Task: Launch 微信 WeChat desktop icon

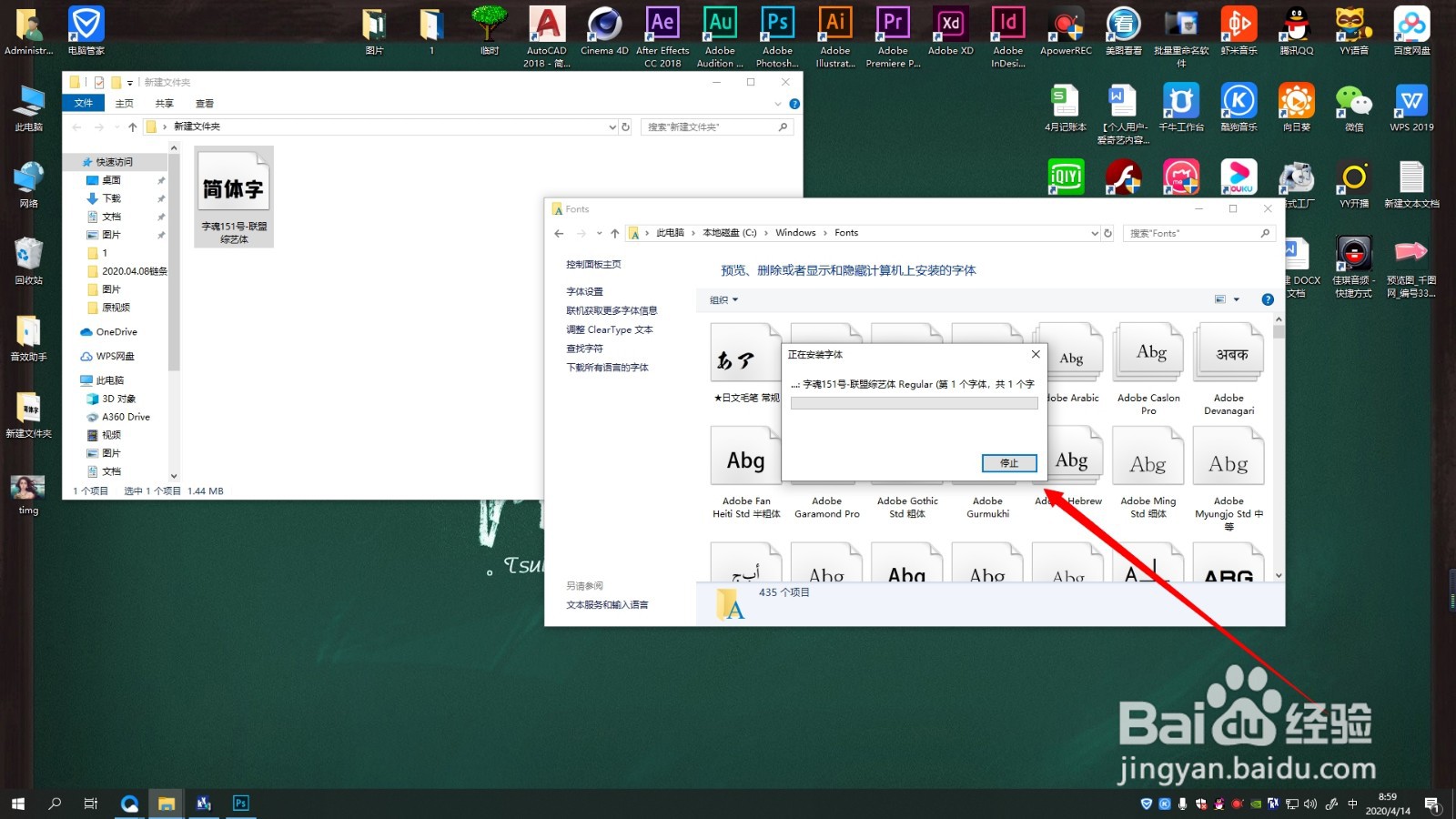Action: pos(1354,108)
